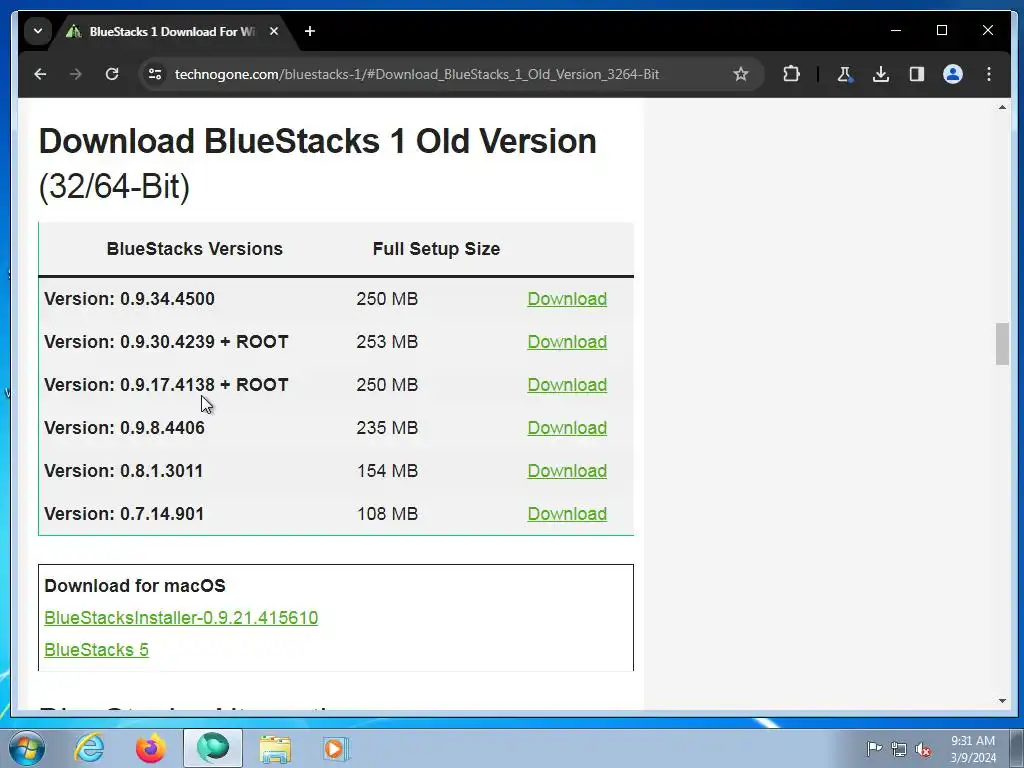Open BlueStacksInstaller-0.9.21.415610 macOS link
The image size is (1024, 768).
(x=181, y=618)
